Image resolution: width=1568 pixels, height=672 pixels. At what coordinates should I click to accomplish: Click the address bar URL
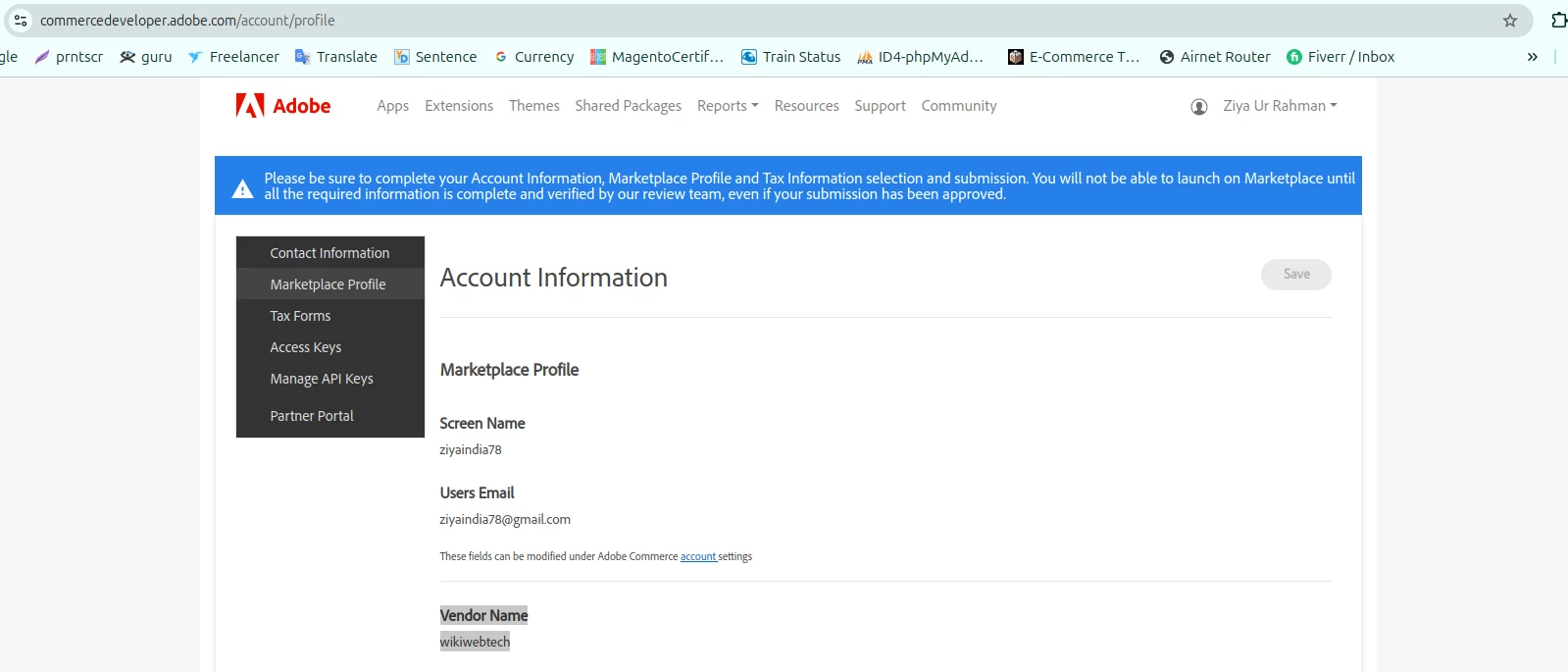tap(187, 20)
